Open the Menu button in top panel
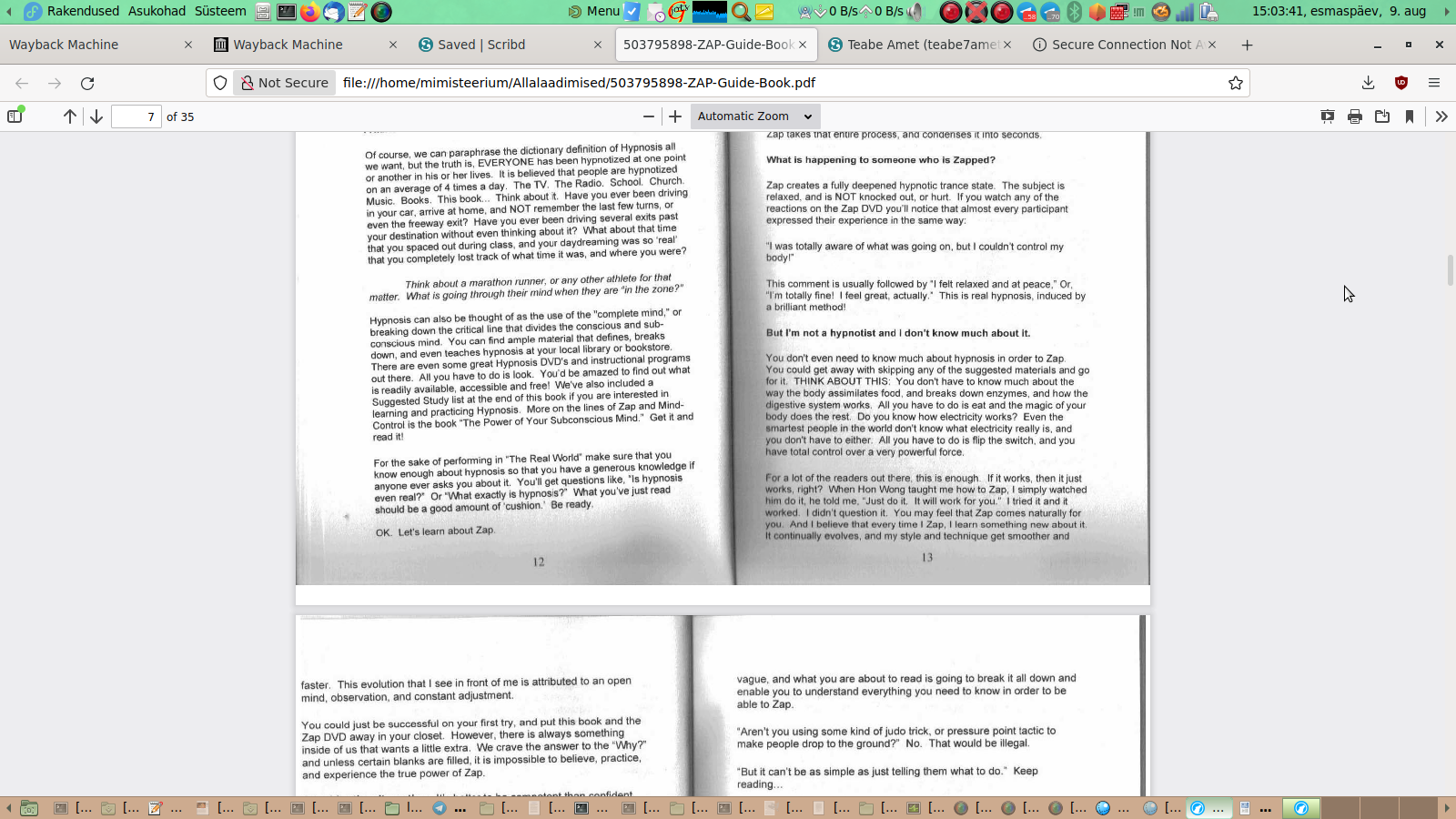 tap(594, 11)
